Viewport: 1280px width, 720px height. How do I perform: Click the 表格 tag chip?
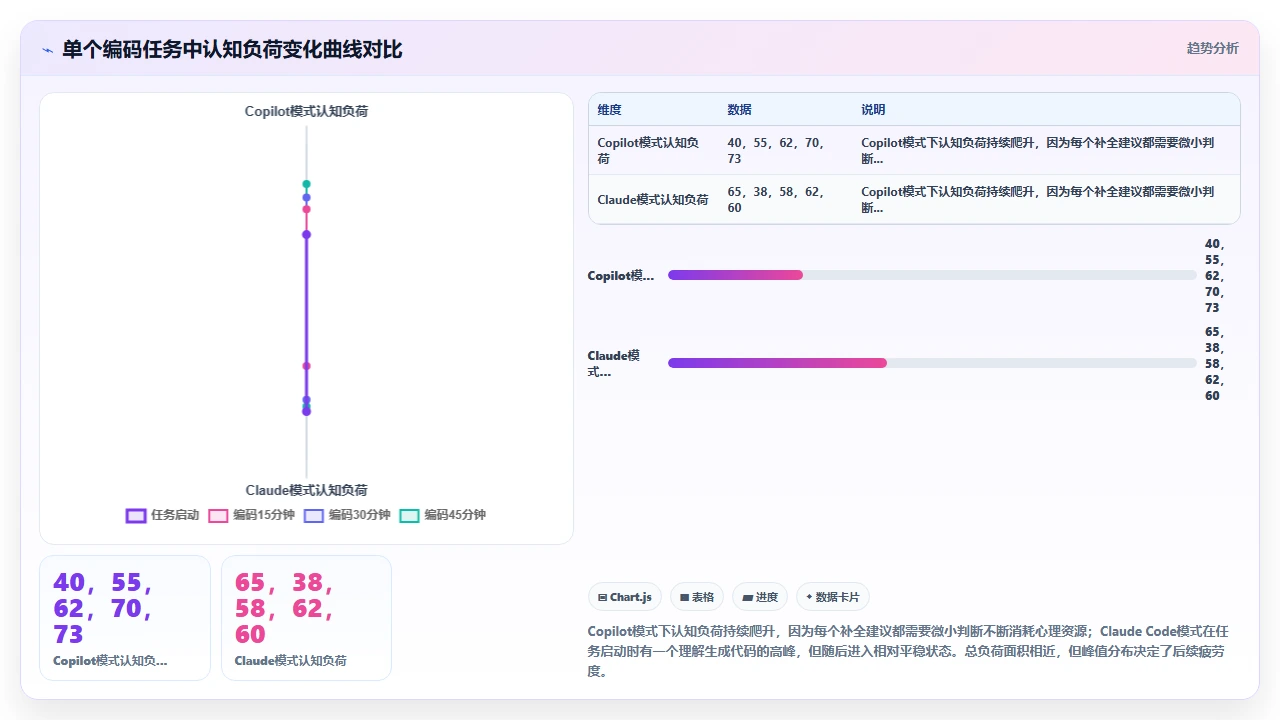click(x=697, y=597)
